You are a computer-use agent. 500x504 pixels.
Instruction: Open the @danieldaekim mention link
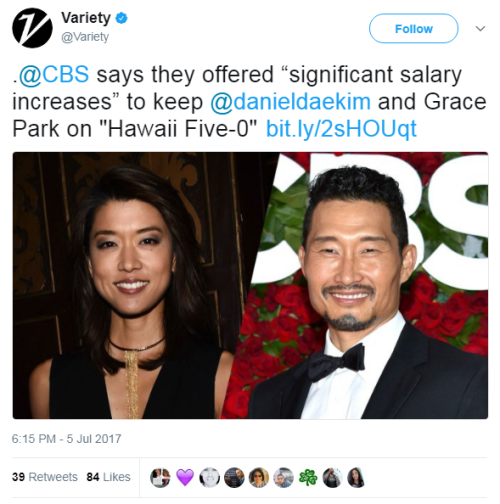pyautogui.click(x=290, y=102)
